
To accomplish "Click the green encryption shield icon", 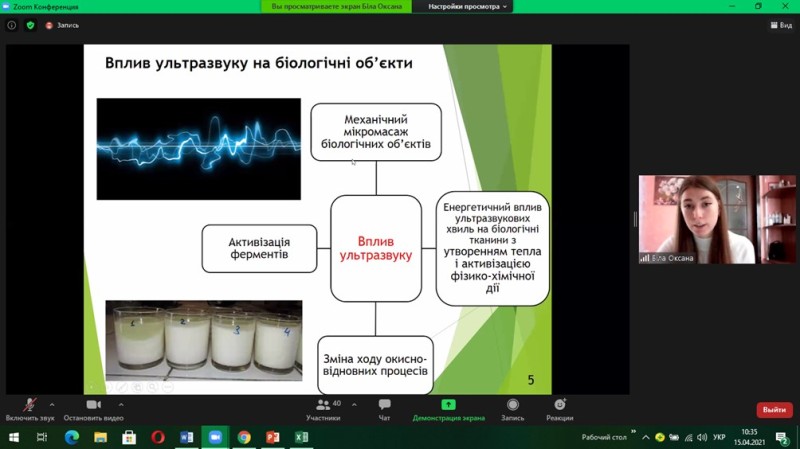I will (x=31, y=25).
